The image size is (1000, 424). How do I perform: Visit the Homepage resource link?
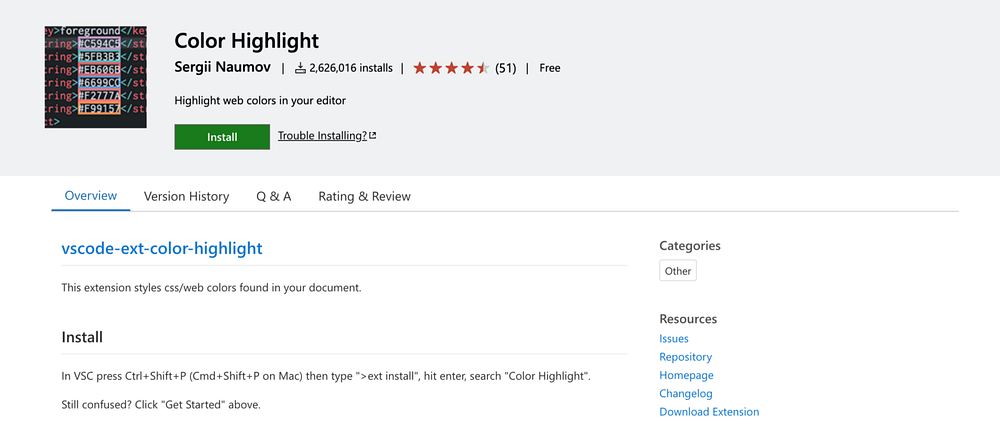(x=685, y=375)
